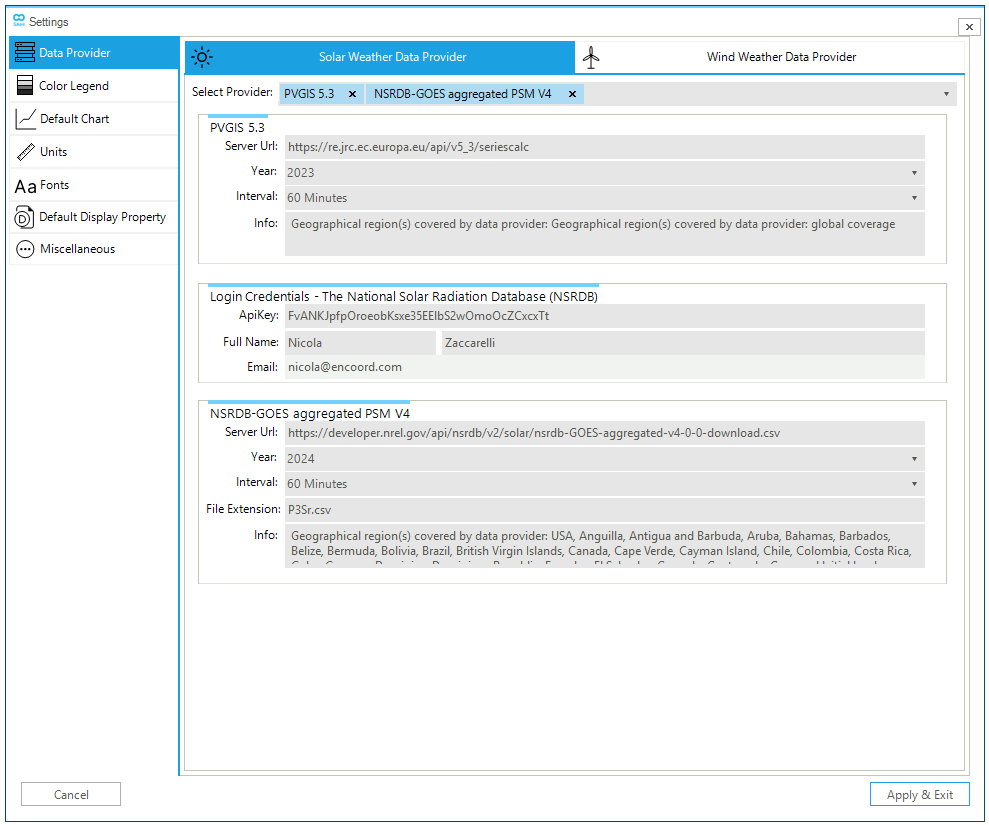Click the Fonts 'Aa' icon
The image size is (989, 825).
click(25, 186)
